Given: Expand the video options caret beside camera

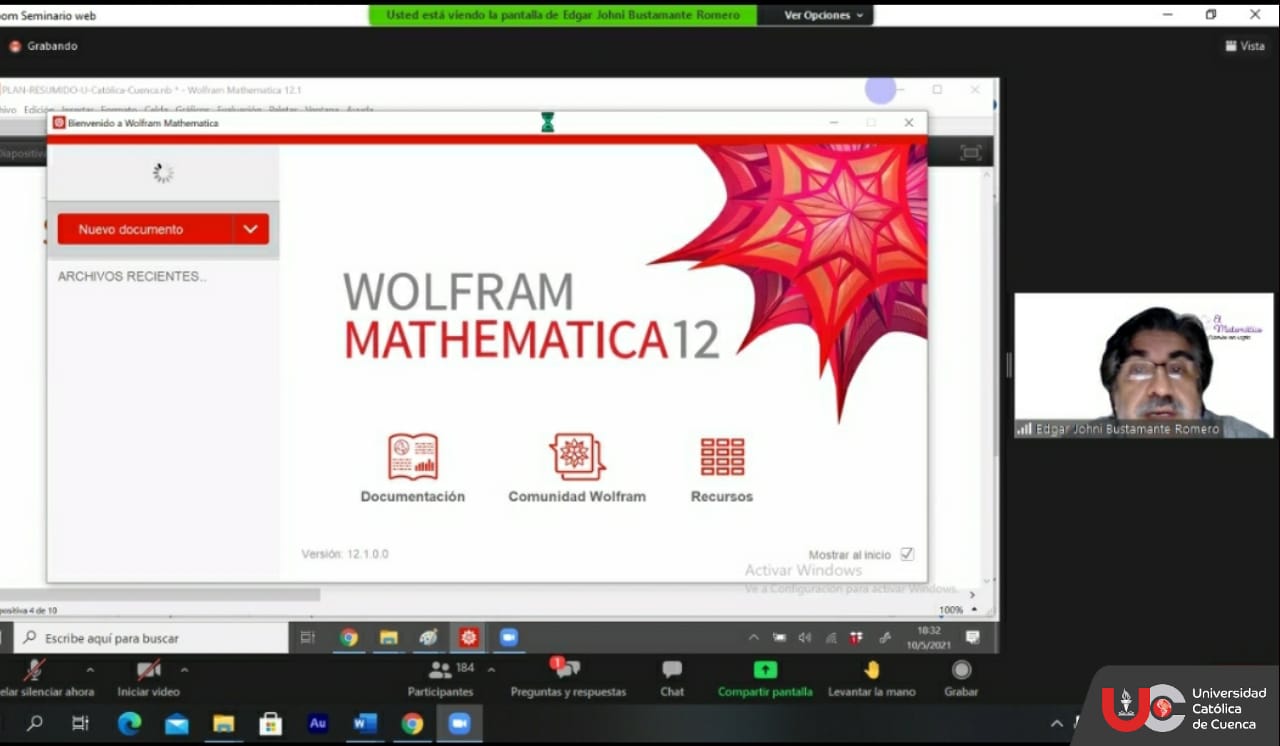Looking at the screenshot, I should pyautogui.click(x=184, y=670).
